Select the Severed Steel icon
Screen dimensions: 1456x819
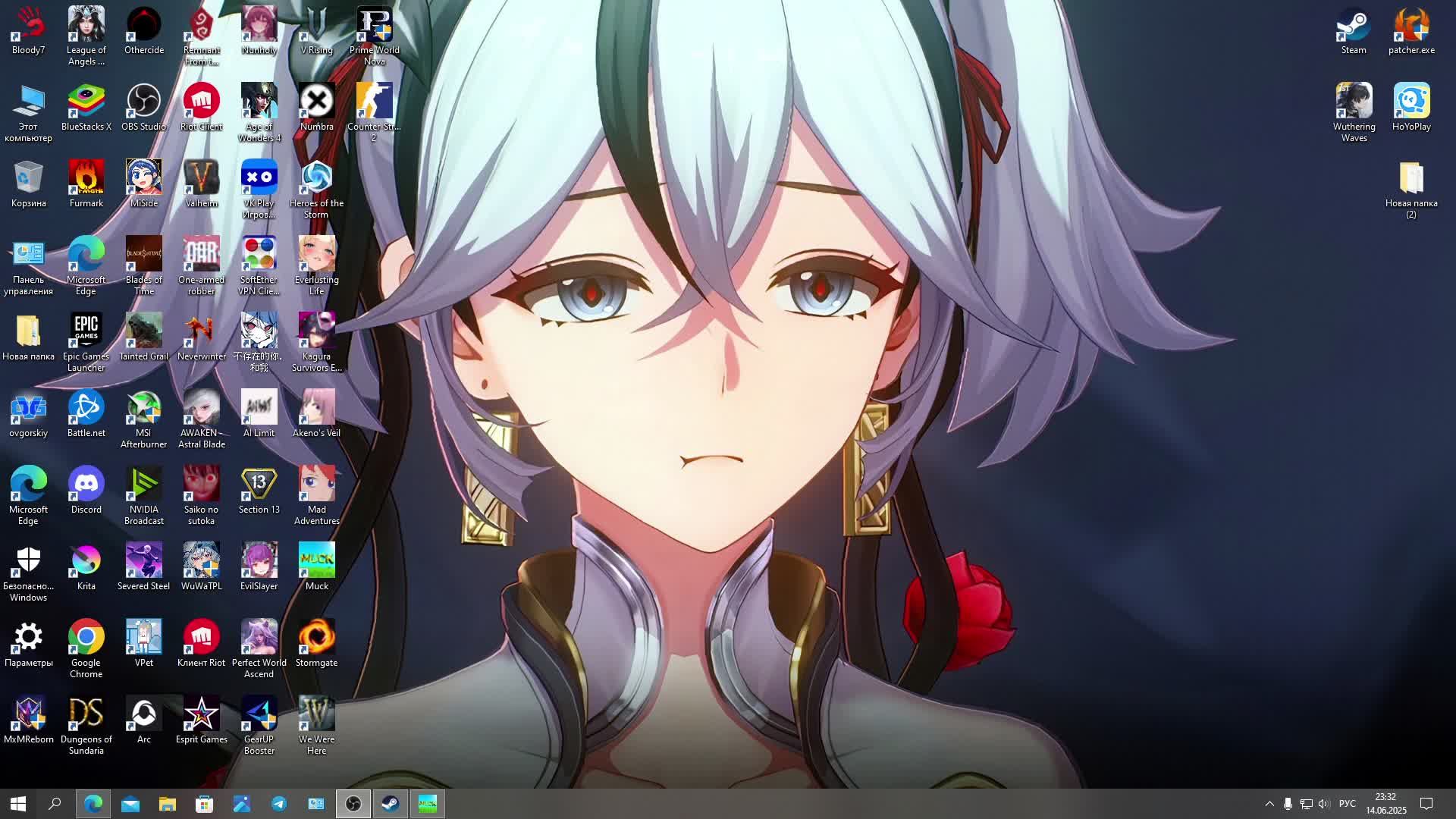click(144, 567)
